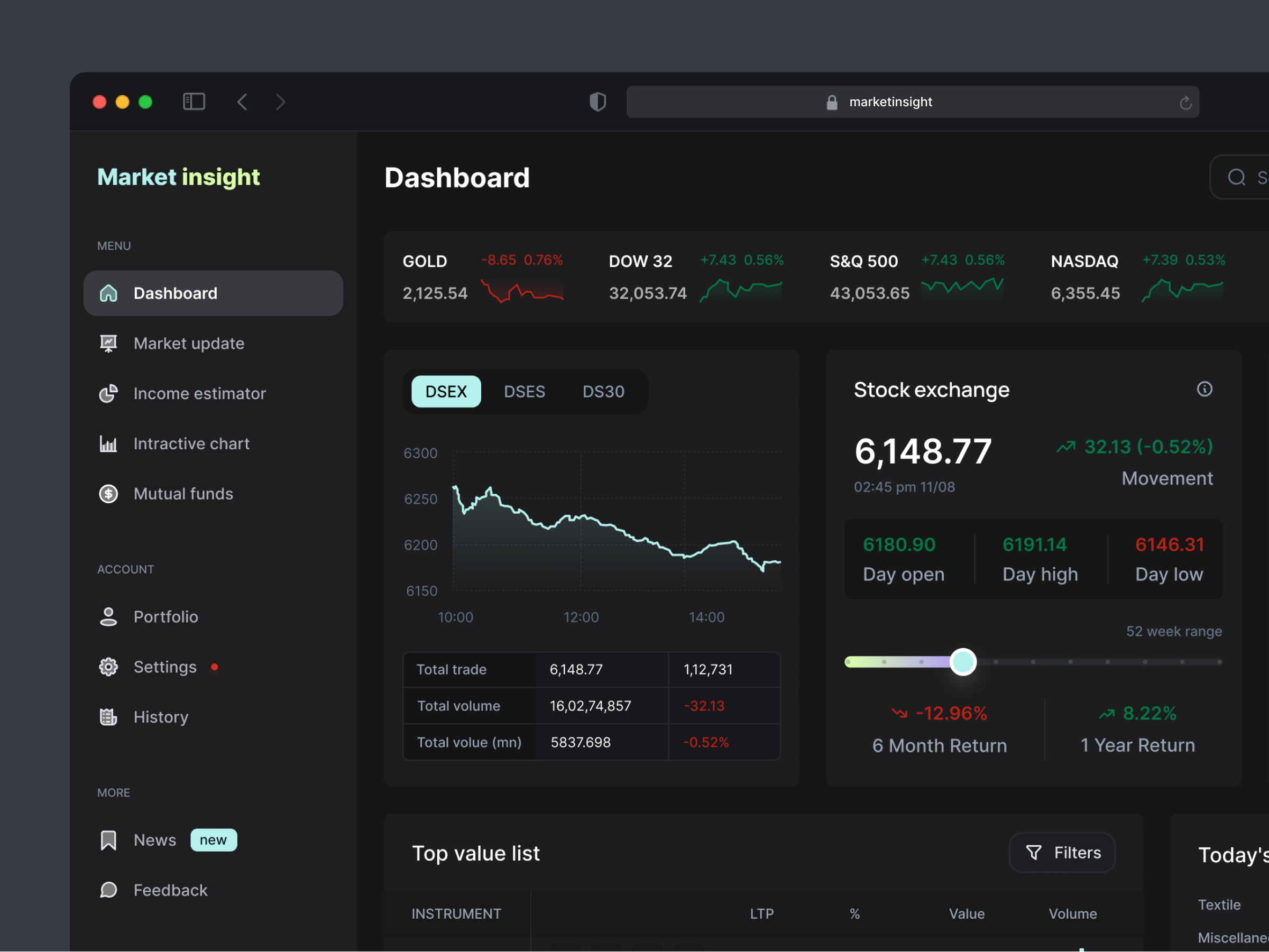The image size is (1269, 952).
Task: Toggle the browser sidebar panel
Action: coord(194,101)
